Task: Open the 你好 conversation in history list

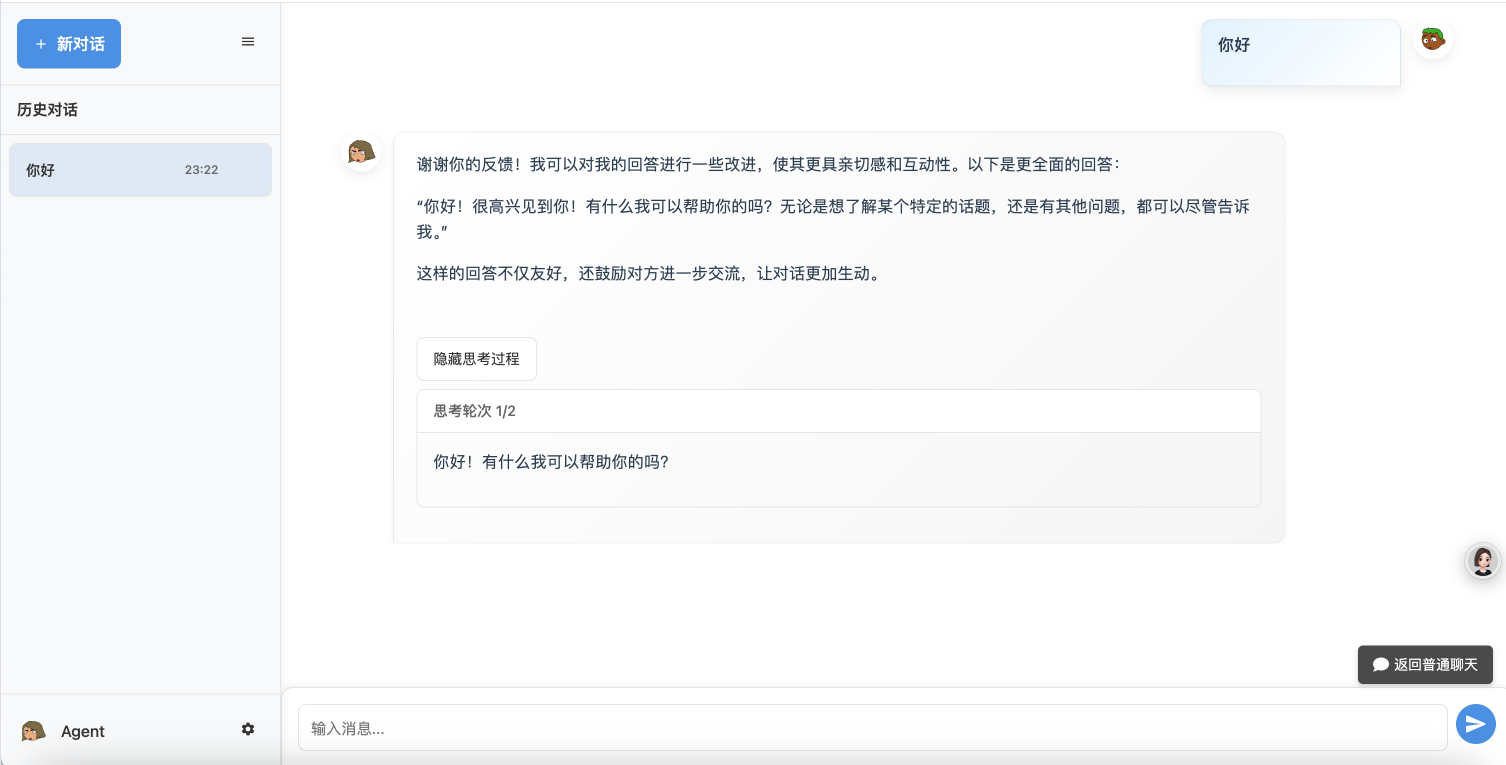Action: [140, 170]
